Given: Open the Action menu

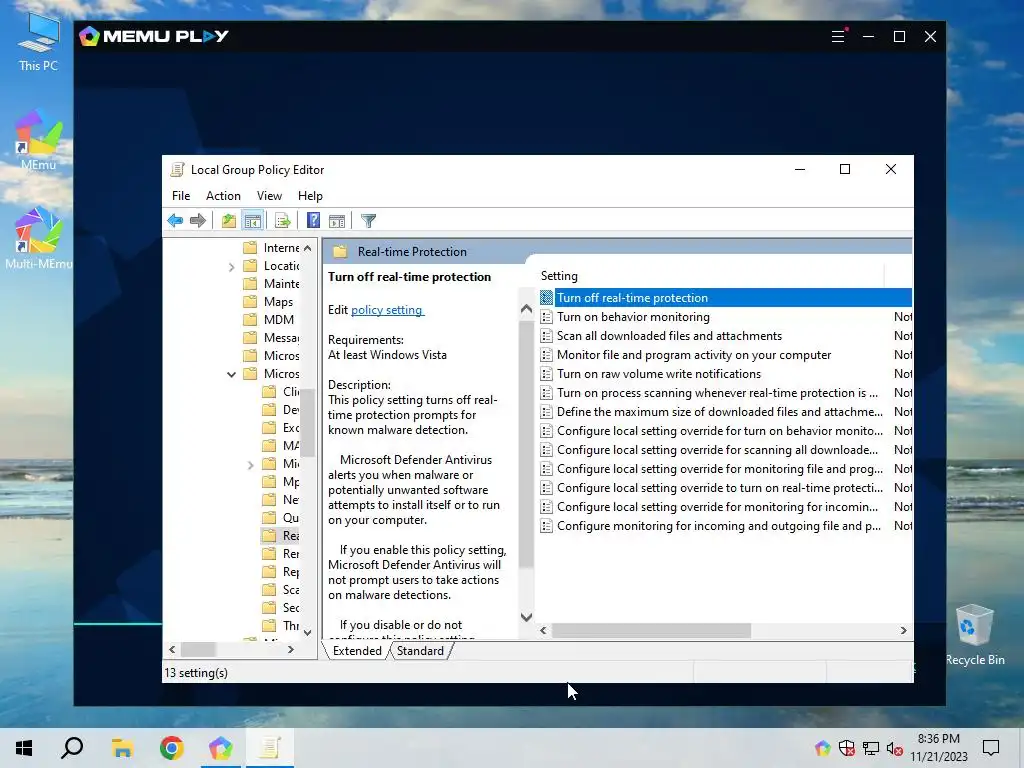Looking at the screenshot, I should (223, 196).
